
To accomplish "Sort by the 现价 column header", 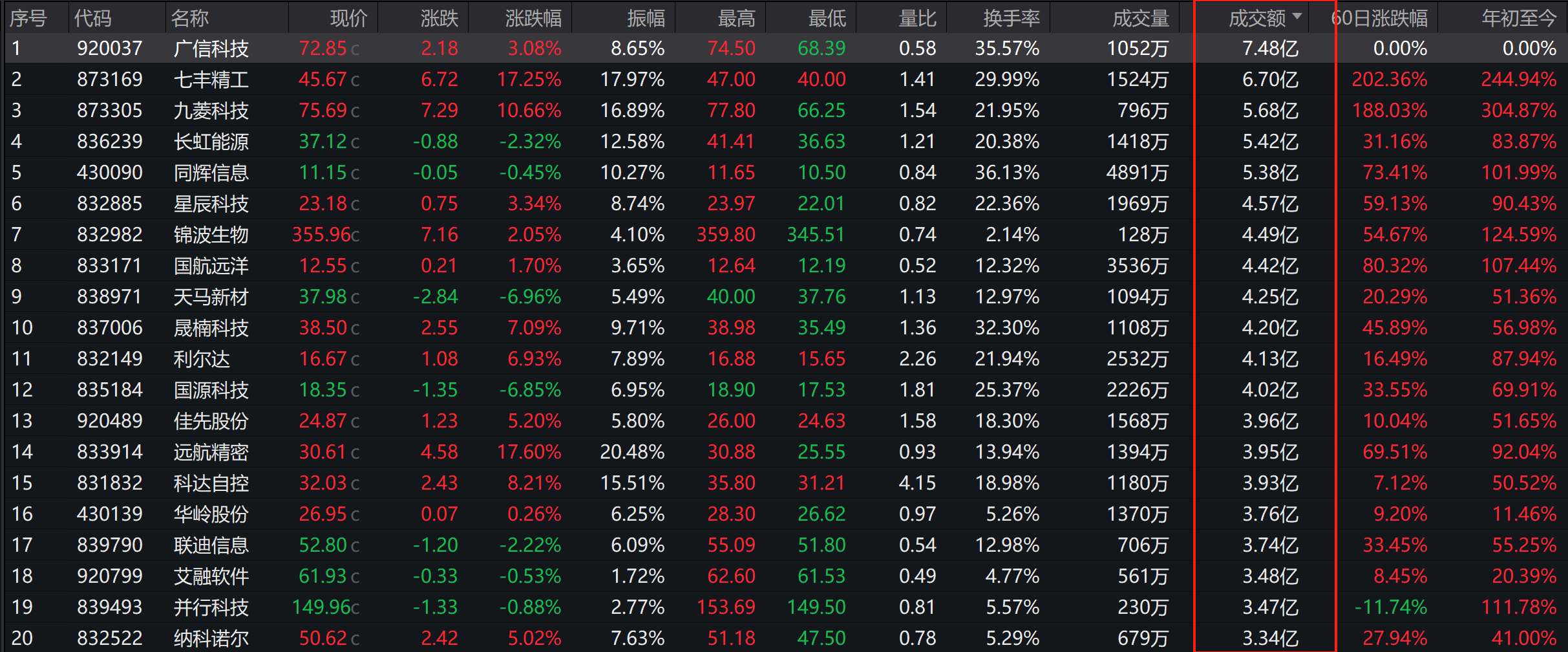I will 349,18.
